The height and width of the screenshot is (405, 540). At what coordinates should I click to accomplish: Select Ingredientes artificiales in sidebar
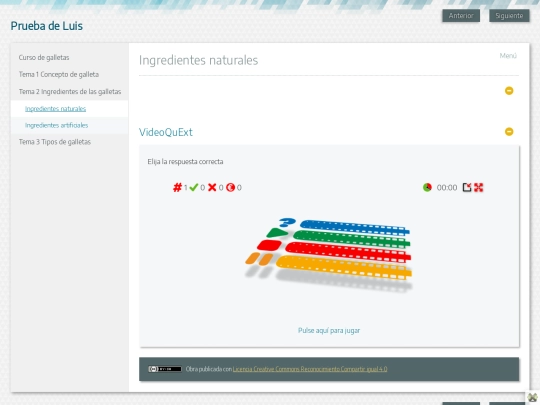pyautogui.click(x=56, y=125)
